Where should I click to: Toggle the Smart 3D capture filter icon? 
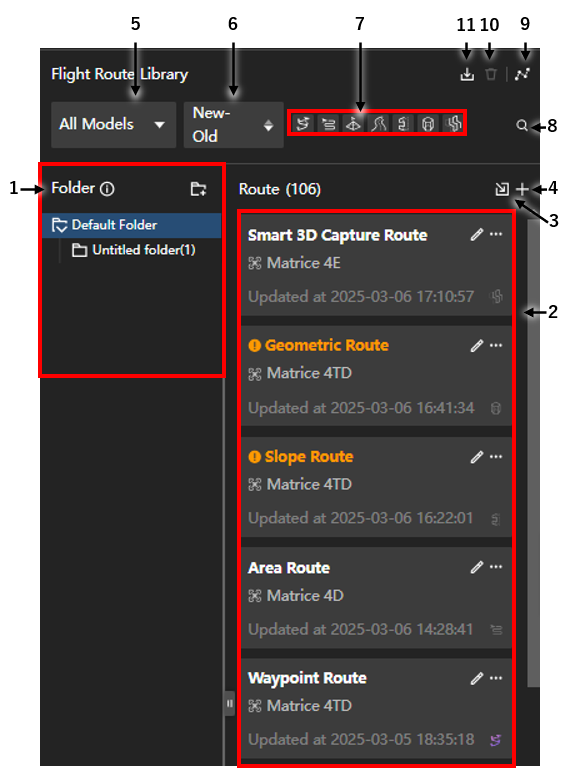point(452,123)
